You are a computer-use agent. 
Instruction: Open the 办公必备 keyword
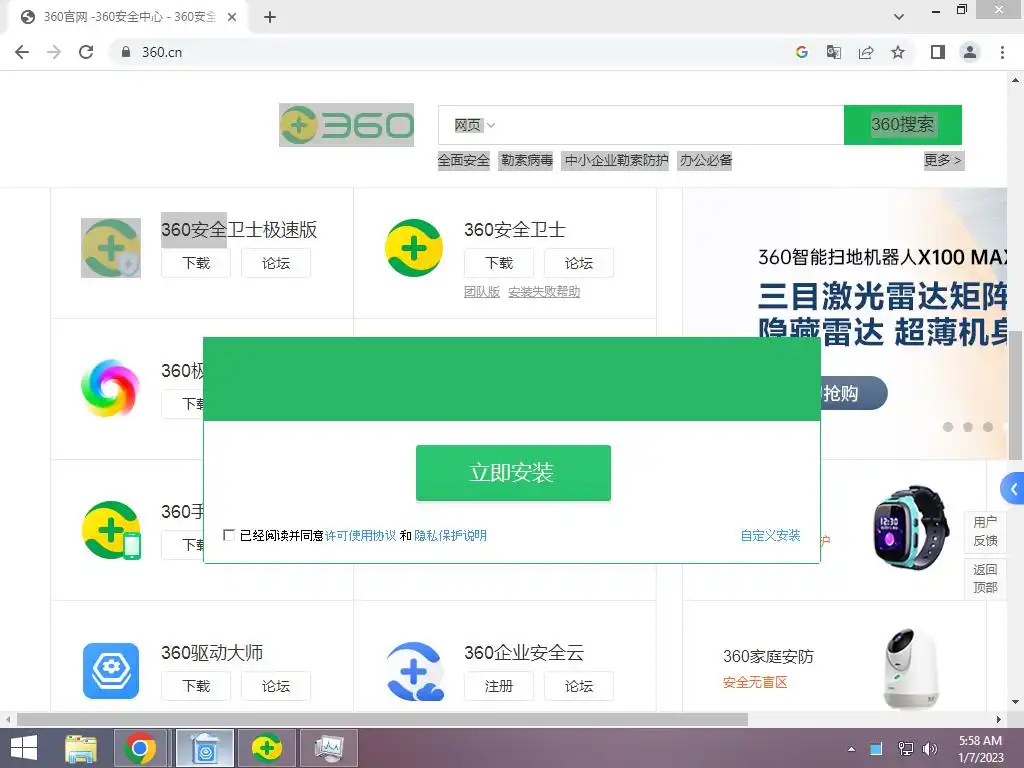706,160
